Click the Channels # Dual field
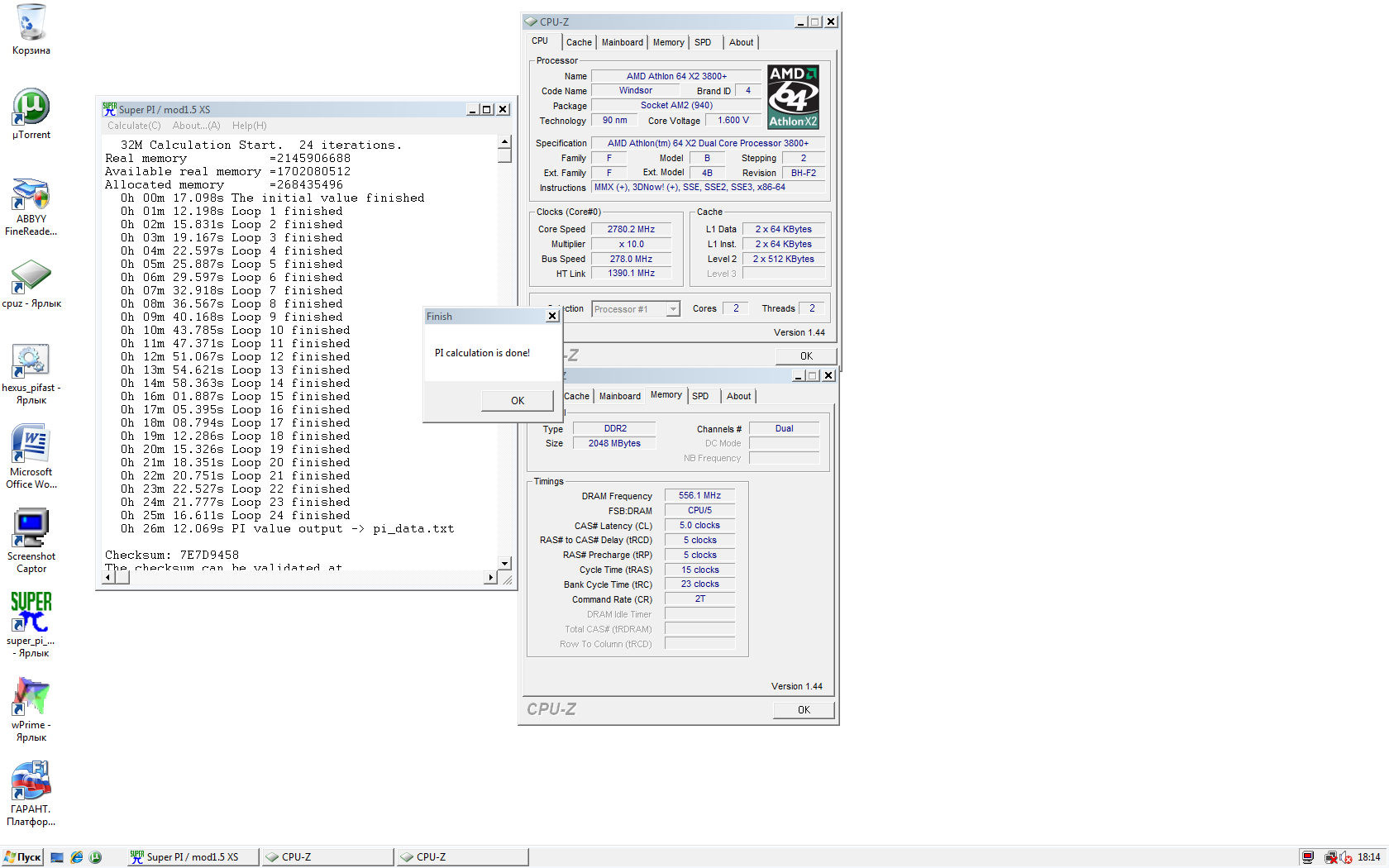The width and height of the screenshot is (1389, 868). tap(784, 428)
